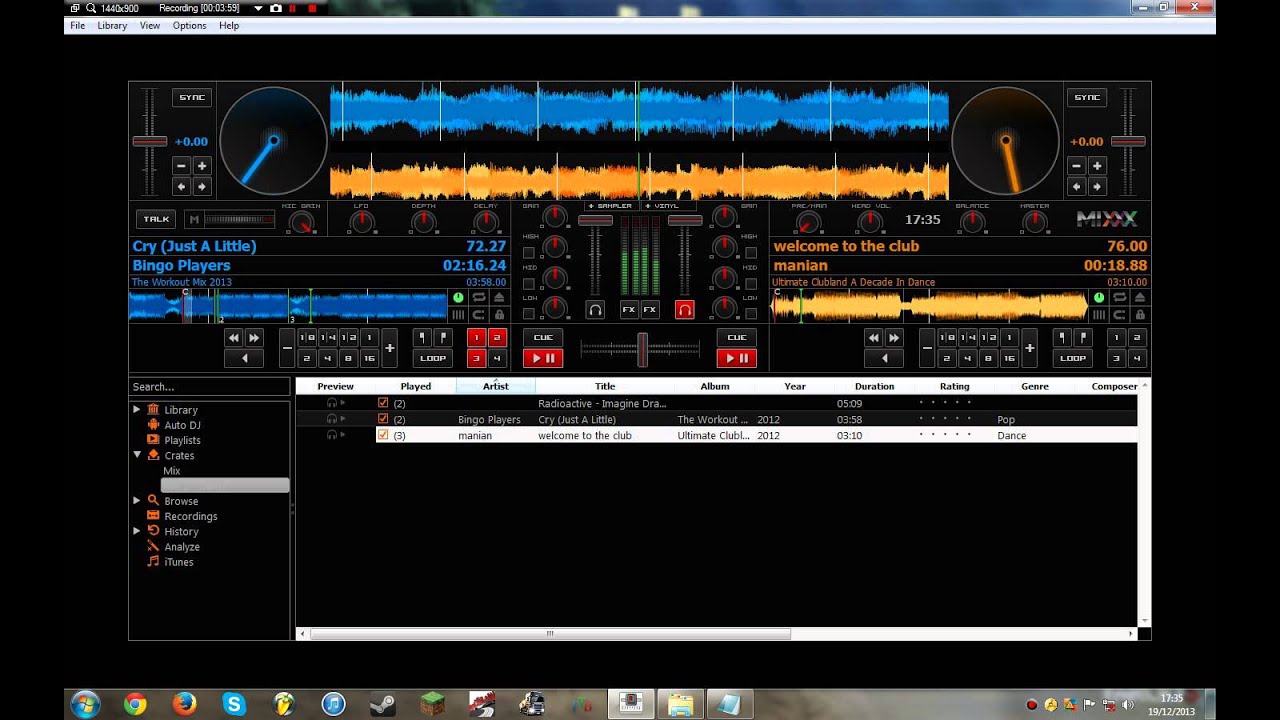This screenshot has width=1280, height=720.
Task: Open the Help menu
Action: click(229, 26)
